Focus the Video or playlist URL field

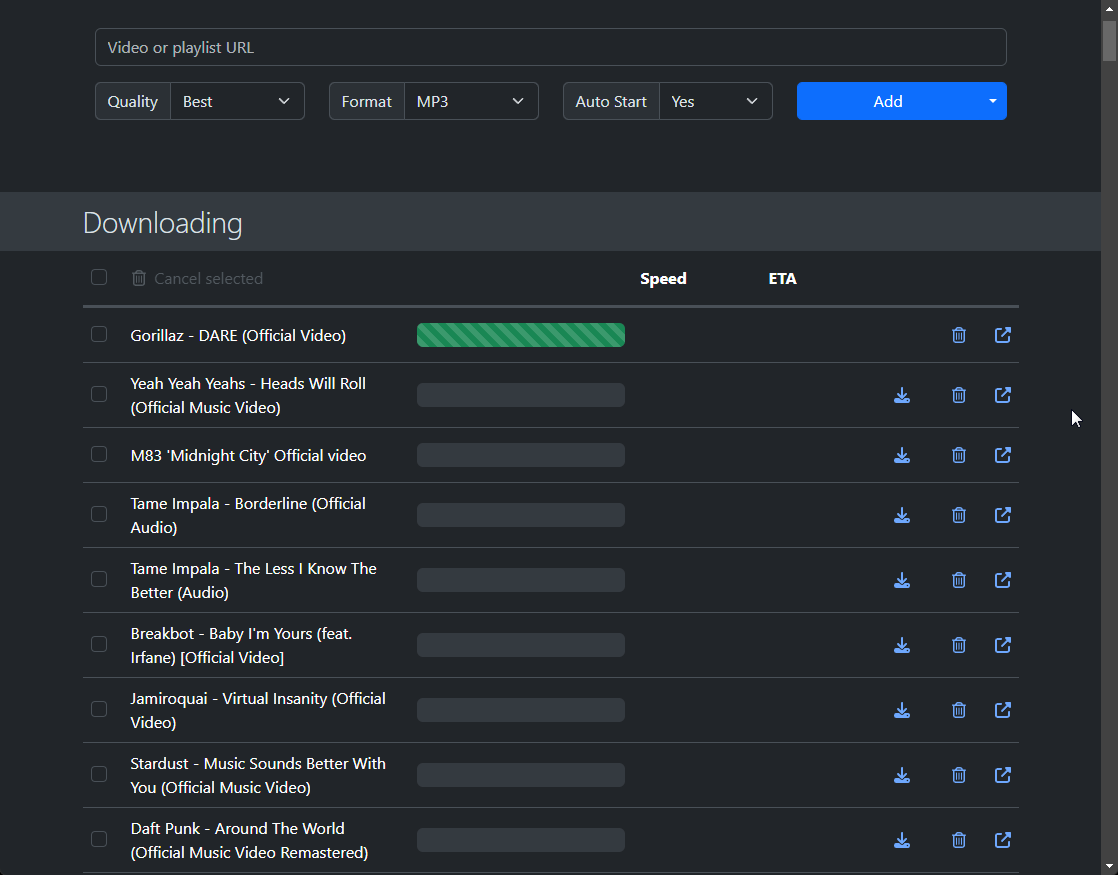pos(550,47)
